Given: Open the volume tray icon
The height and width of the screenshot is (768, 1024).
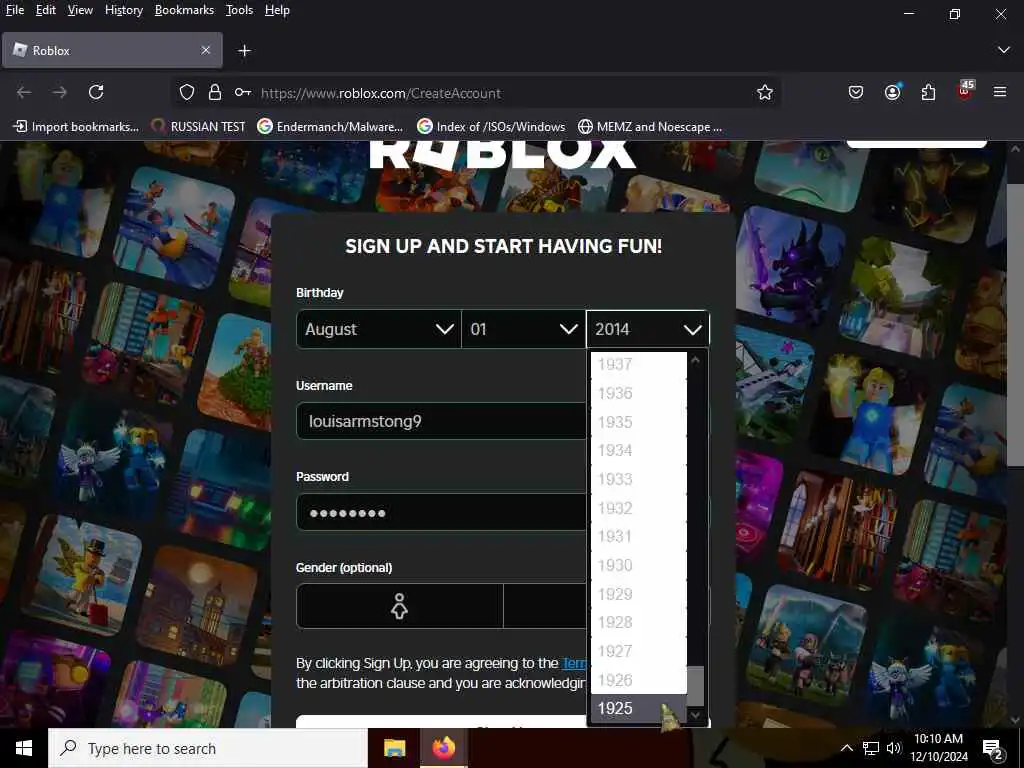Looking at the screenshot, I should (x=893, y=748).
